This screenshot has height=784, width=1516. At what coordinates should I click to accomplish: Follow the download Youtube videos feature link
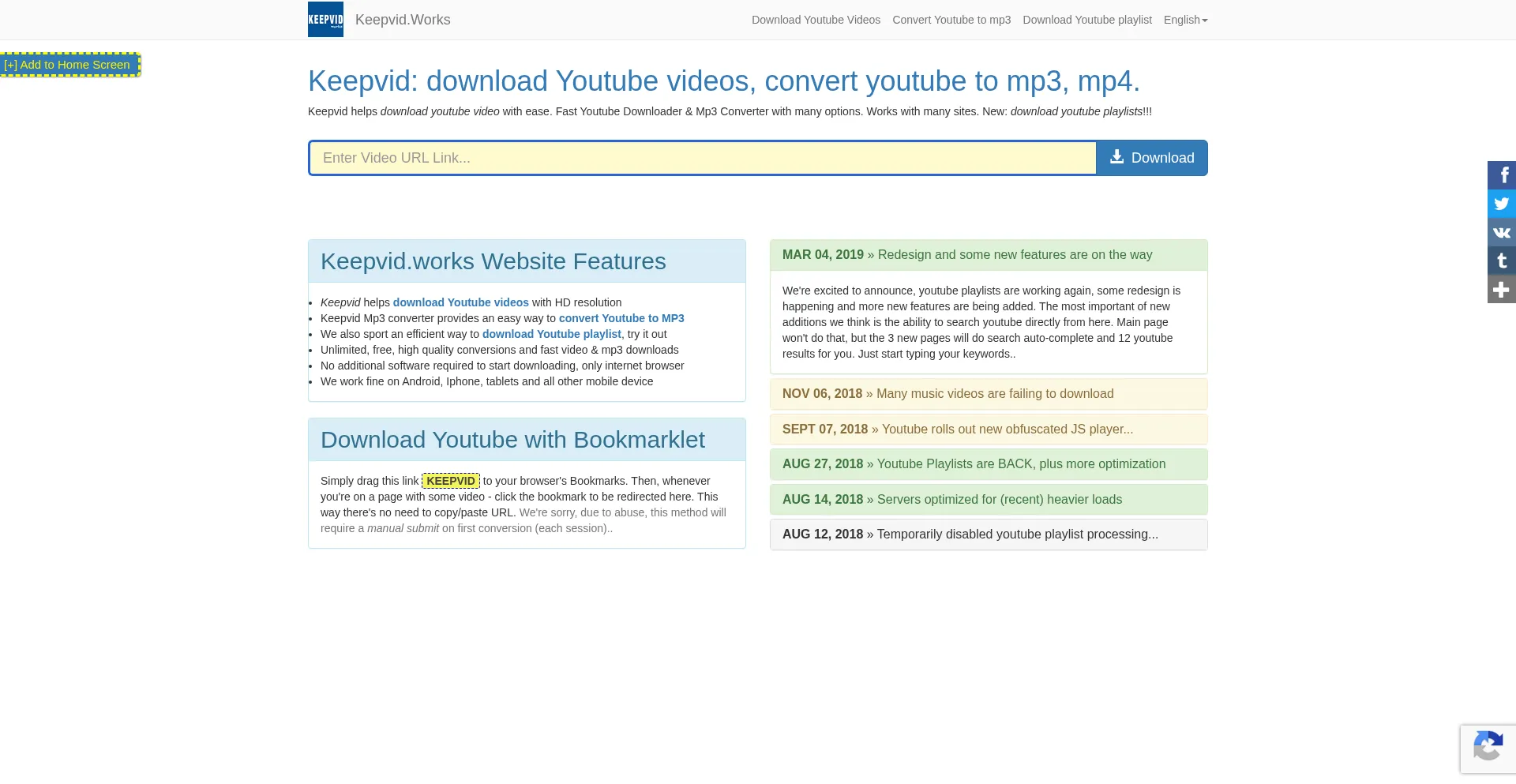pyautogui.click(x=461, y=302)
